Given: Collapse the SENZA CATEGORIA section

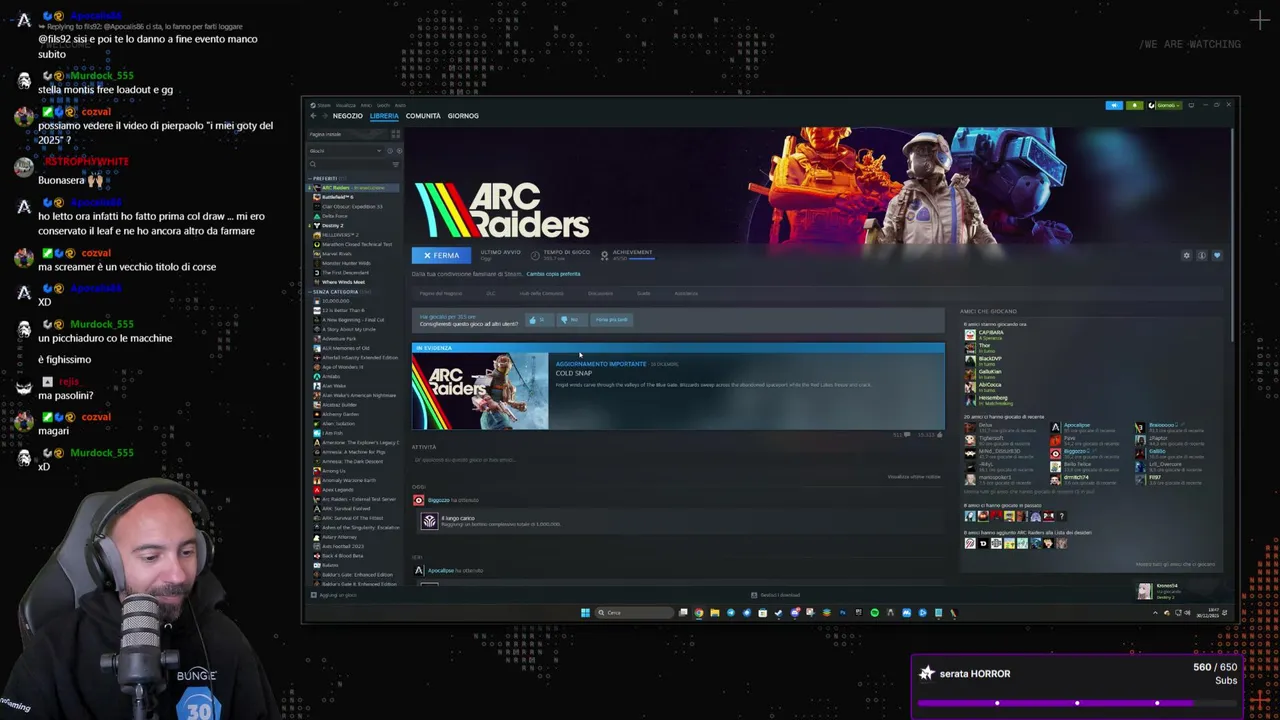Looking at the screenshot, I should pyautogui.click(x=311, y=292).
